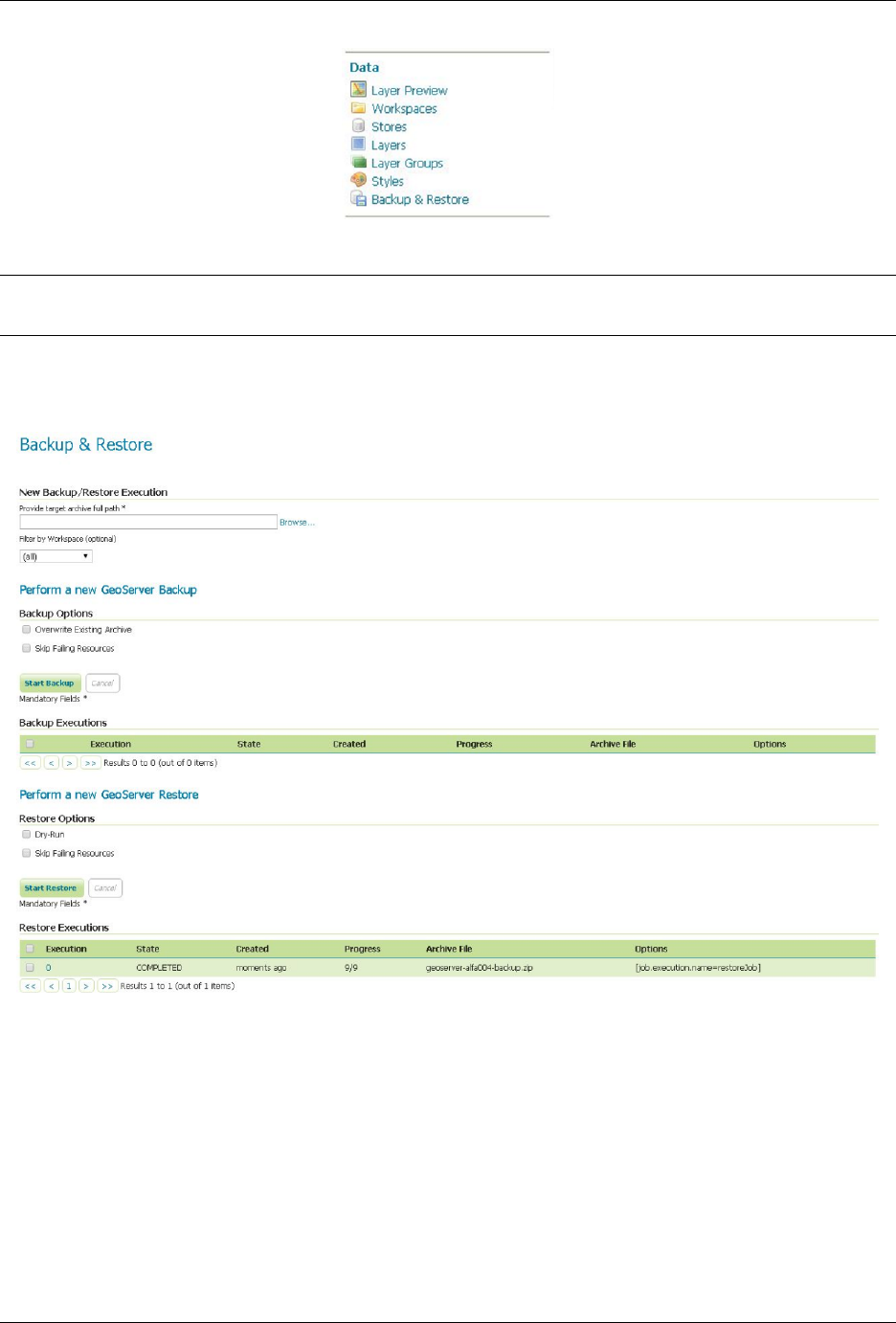This screenshot has height=1323, width=896.
Task: Click the Layer Groups icon
Action: pyautogui.click(x=358, y=163)
